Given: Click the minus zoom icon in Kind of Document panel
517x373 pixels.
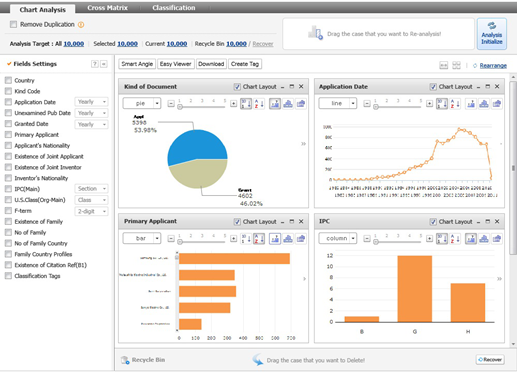Looking at the screenshot, I should (x=171, y=104).
